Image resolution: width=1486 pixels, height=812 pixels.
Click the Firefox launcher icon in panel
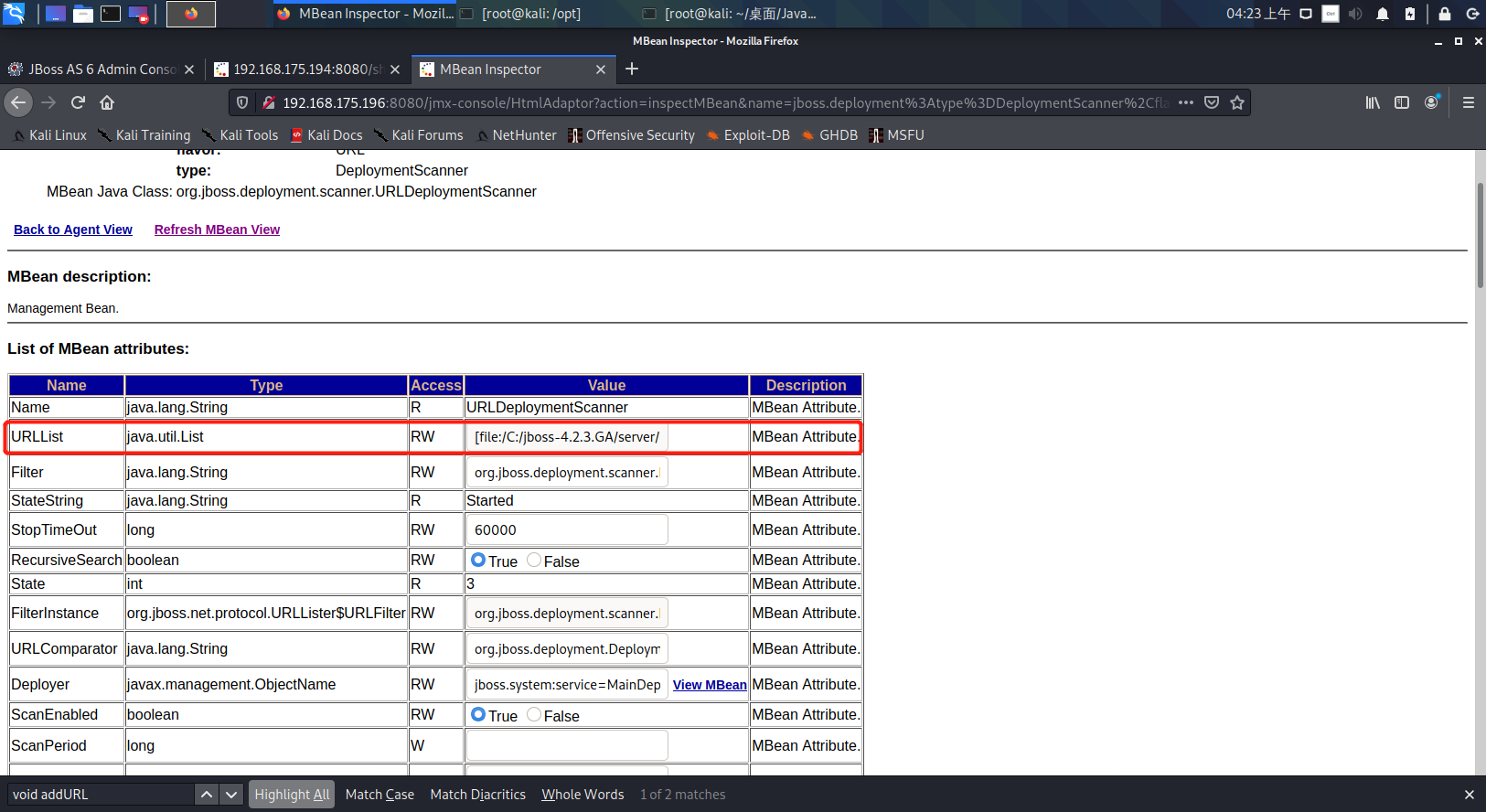191,14
